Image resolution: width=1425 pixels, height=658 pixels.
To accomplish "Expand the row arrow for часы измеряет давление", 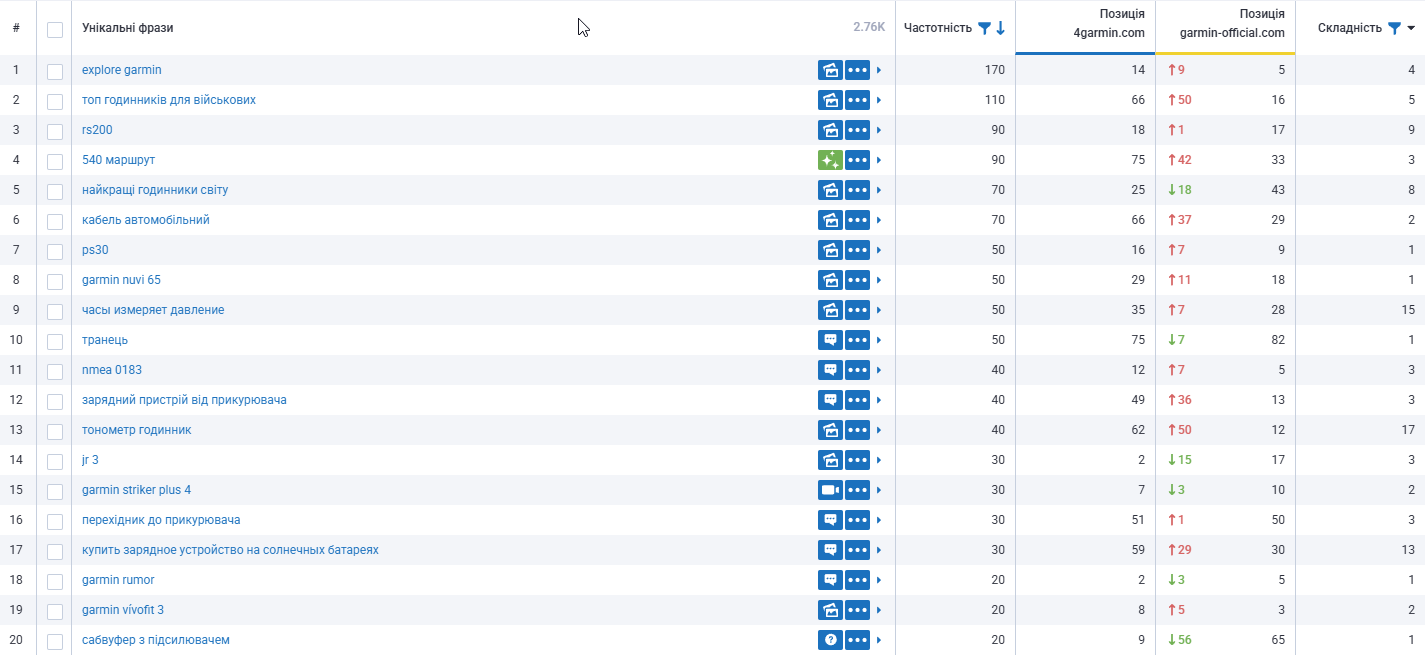I will pyautogui.click(x=879, y=310).
